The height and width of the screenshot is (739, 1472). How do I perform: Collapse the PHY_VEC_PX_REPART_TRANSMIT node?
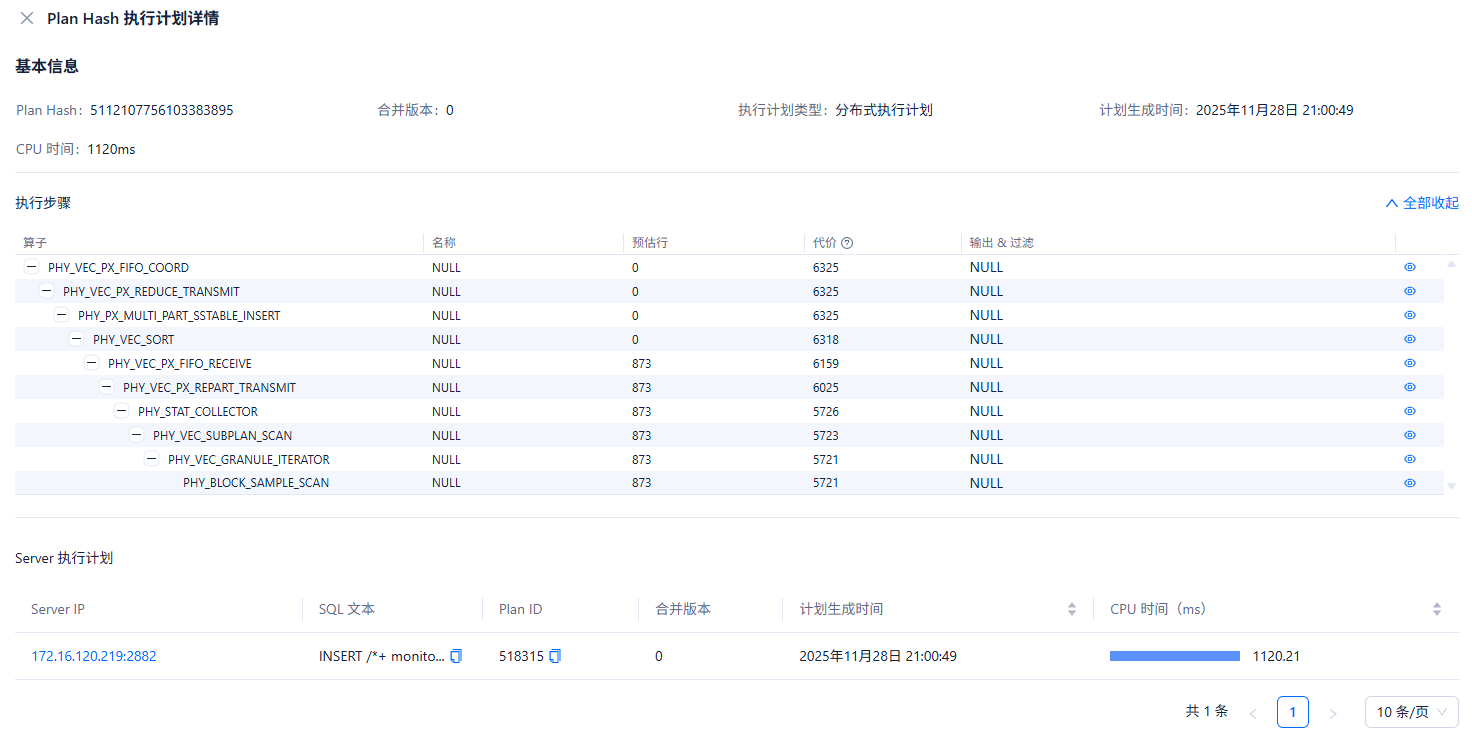pos(106,387)
